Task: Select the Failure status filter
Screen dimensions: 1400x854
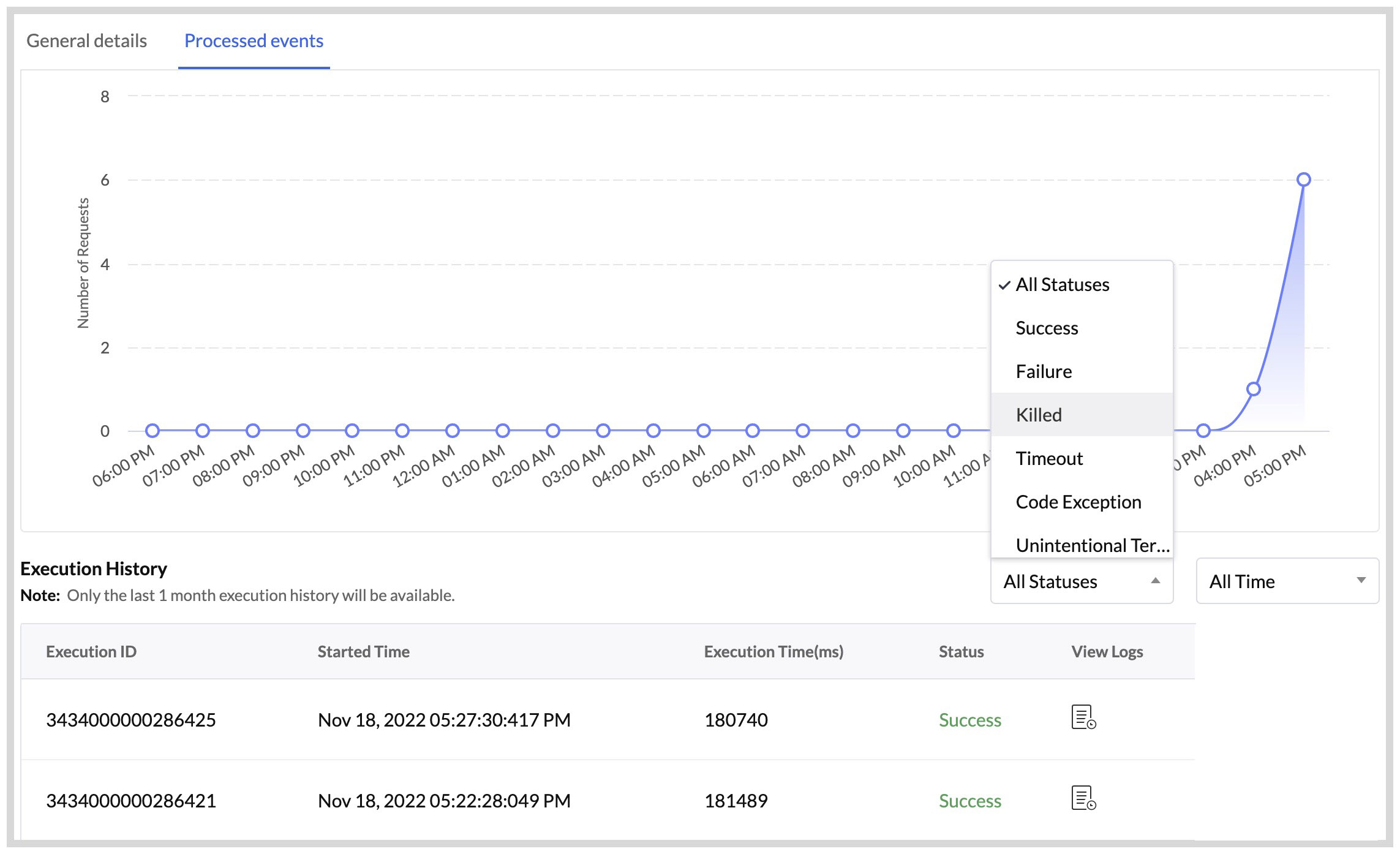Action: coord(1044,371)
